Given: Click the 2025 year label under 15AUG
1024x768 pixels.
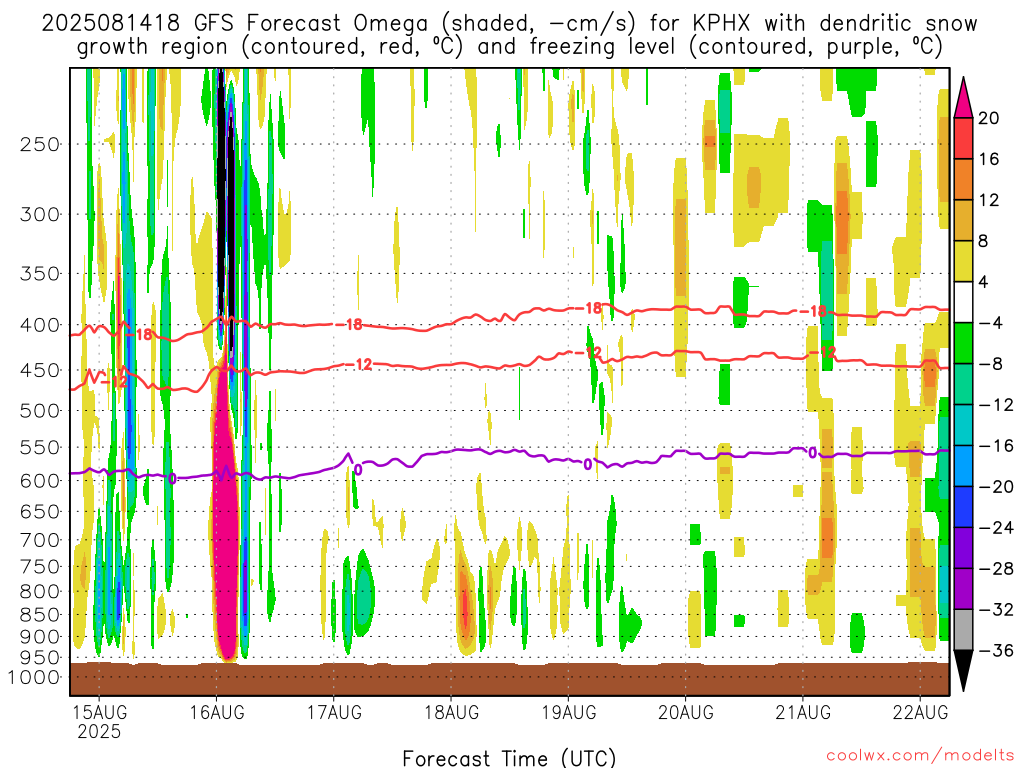Looking at the screenshot, I should click(99, 731).
